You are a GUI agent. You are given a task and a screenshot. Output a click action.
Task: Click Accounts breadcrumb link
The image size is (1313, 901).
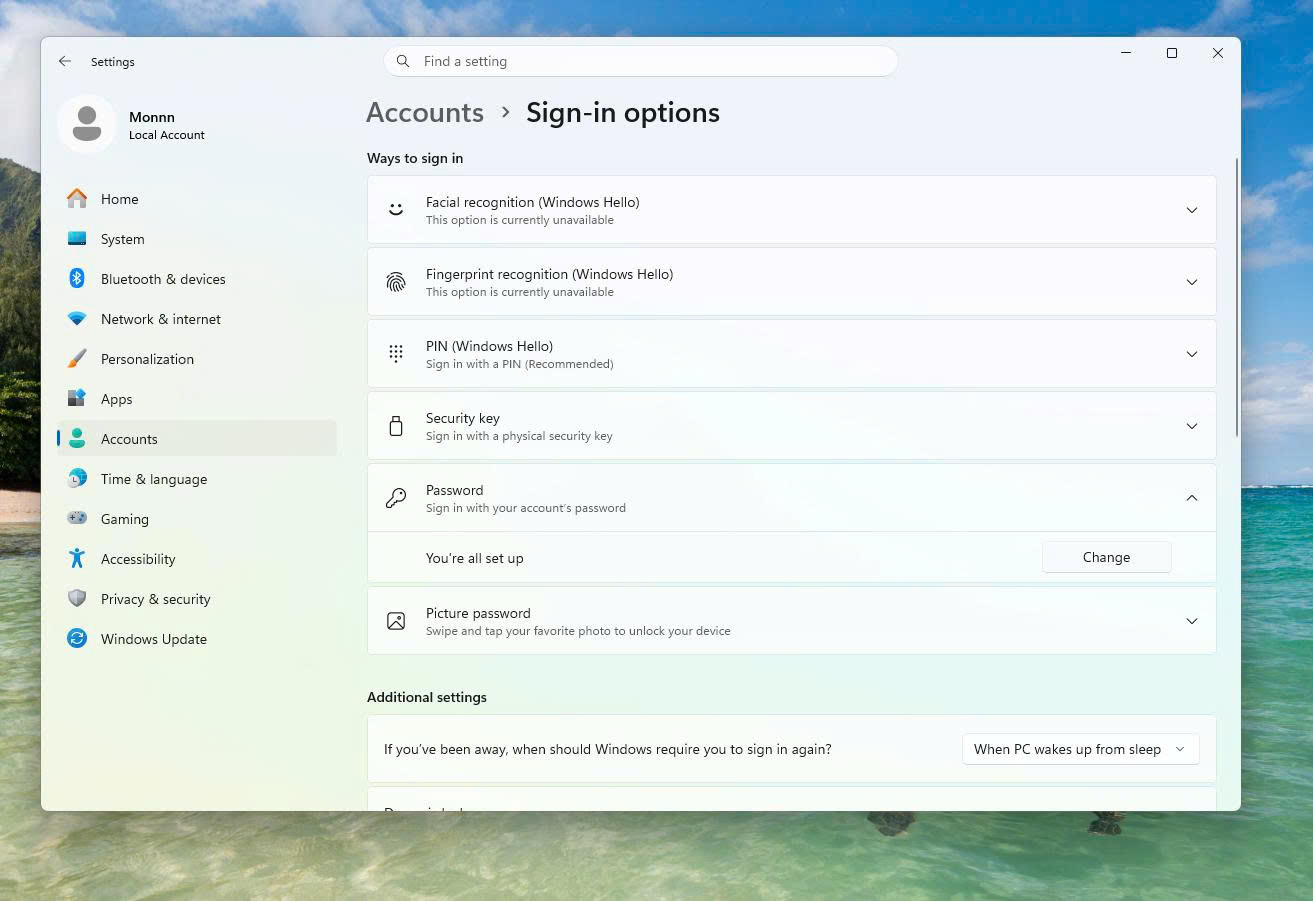[x=425, y=112]
